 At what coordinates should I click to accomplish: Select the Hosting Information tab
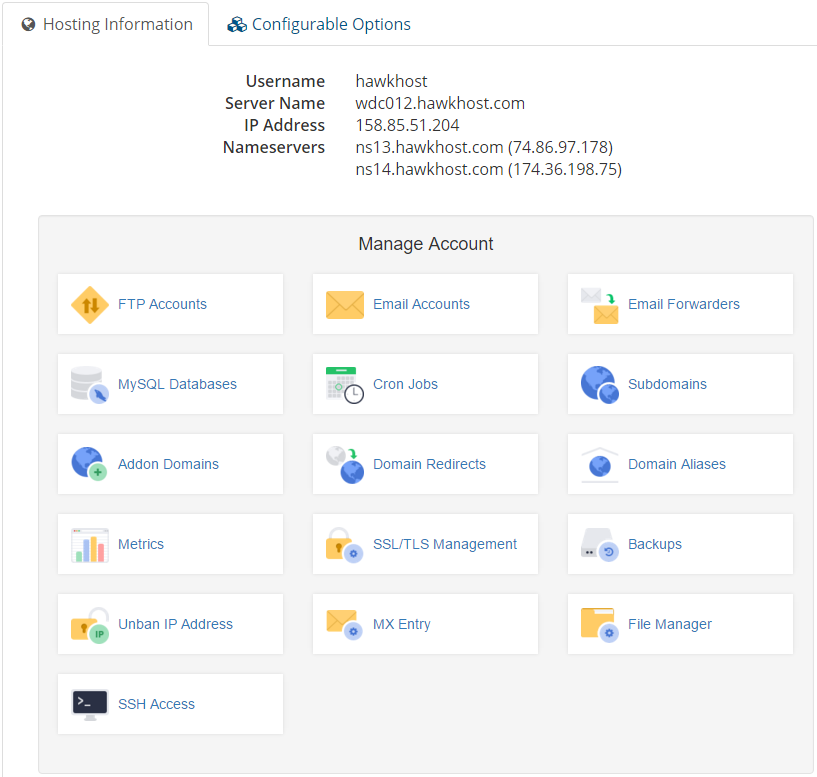106,24
